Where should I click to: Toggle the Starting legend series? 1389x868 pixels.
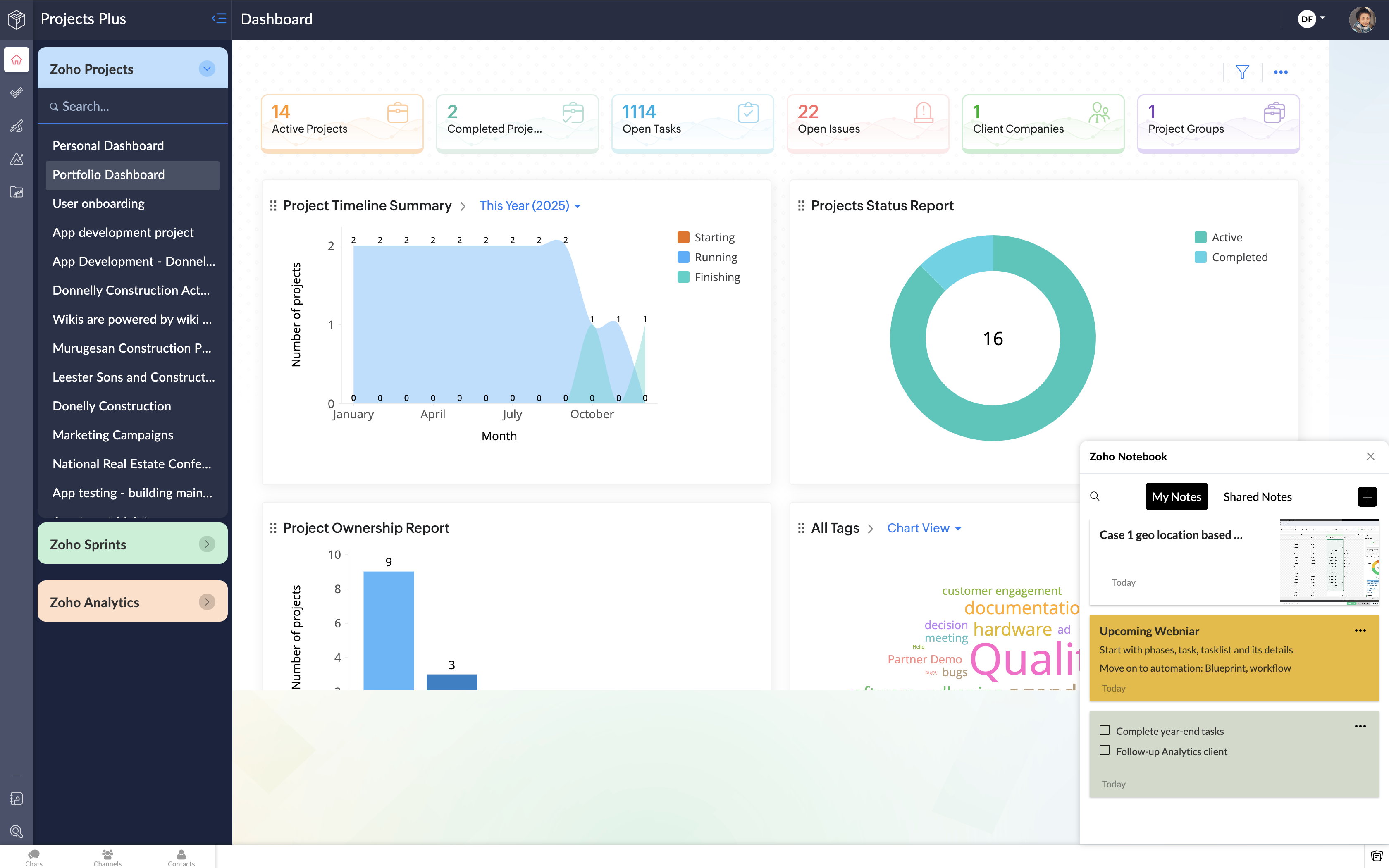[x=706, y=237]
